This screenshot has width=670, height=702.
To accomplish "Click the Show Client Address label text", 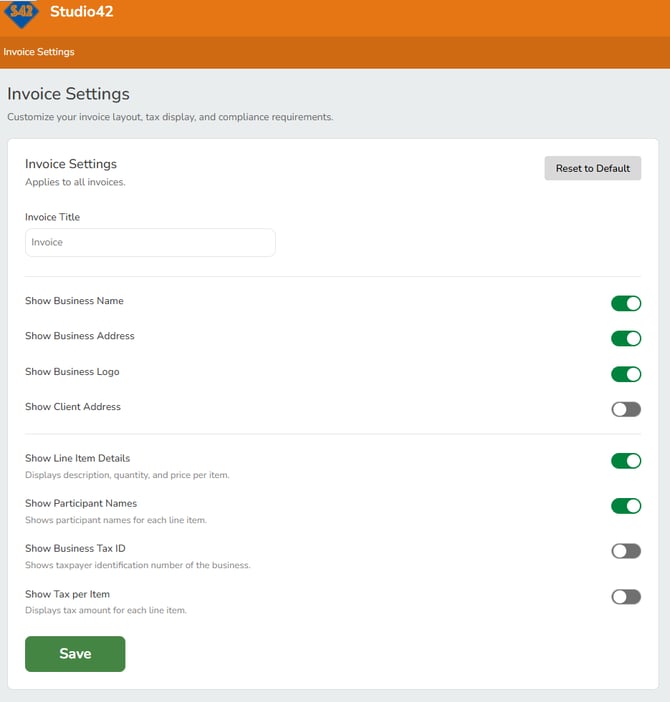I will coord(72,407).
